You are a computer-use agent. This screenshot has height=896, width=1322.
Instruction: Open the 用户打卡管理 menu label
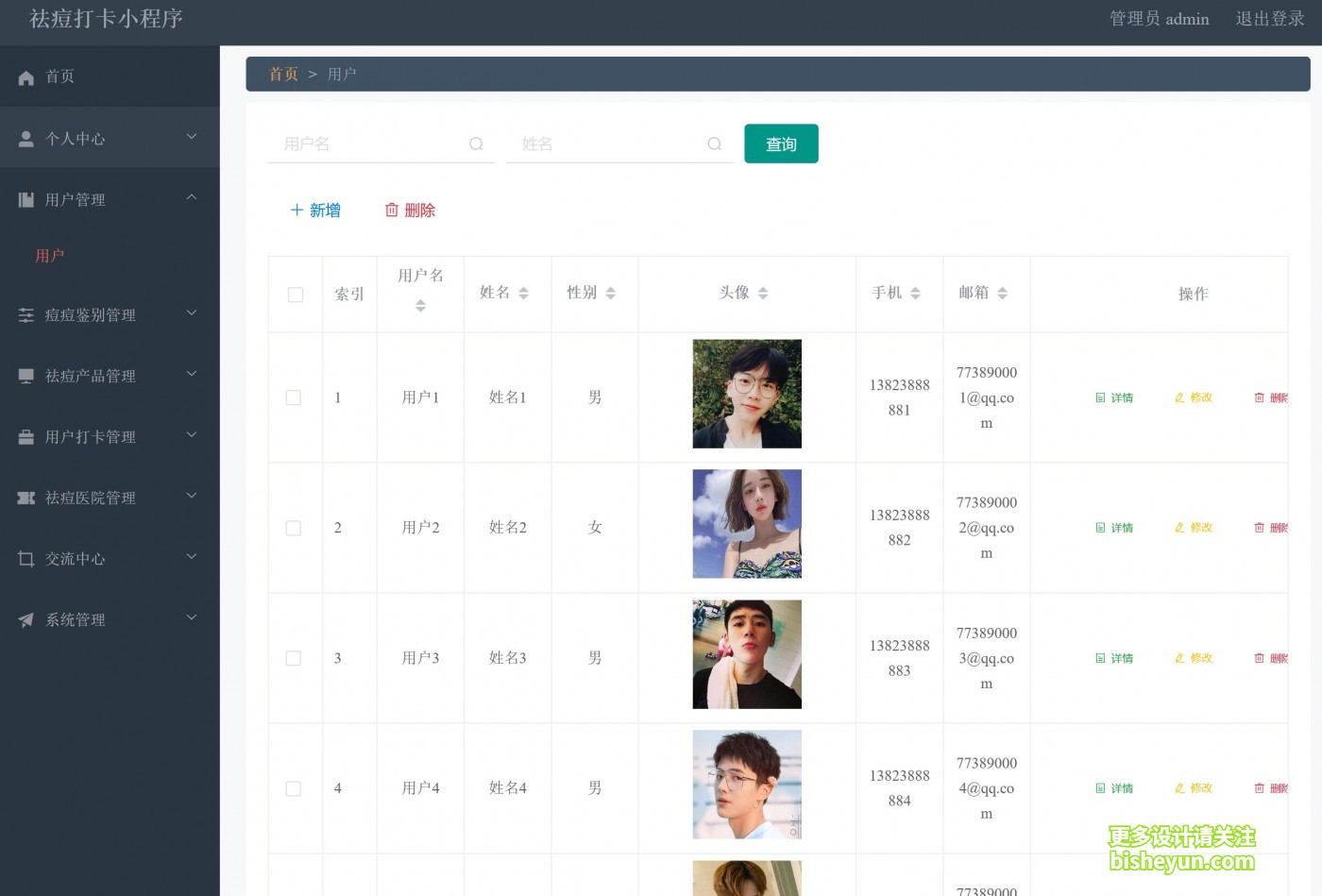coord(91,437)
